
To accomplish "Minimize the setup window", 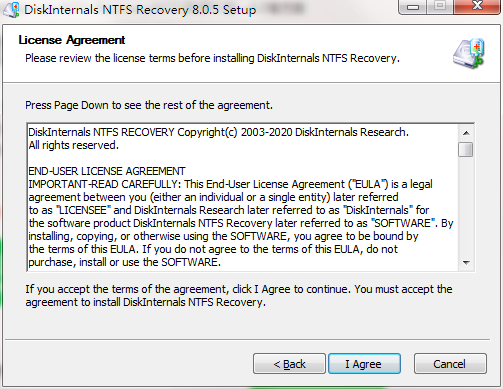I will tap(413, 7).
